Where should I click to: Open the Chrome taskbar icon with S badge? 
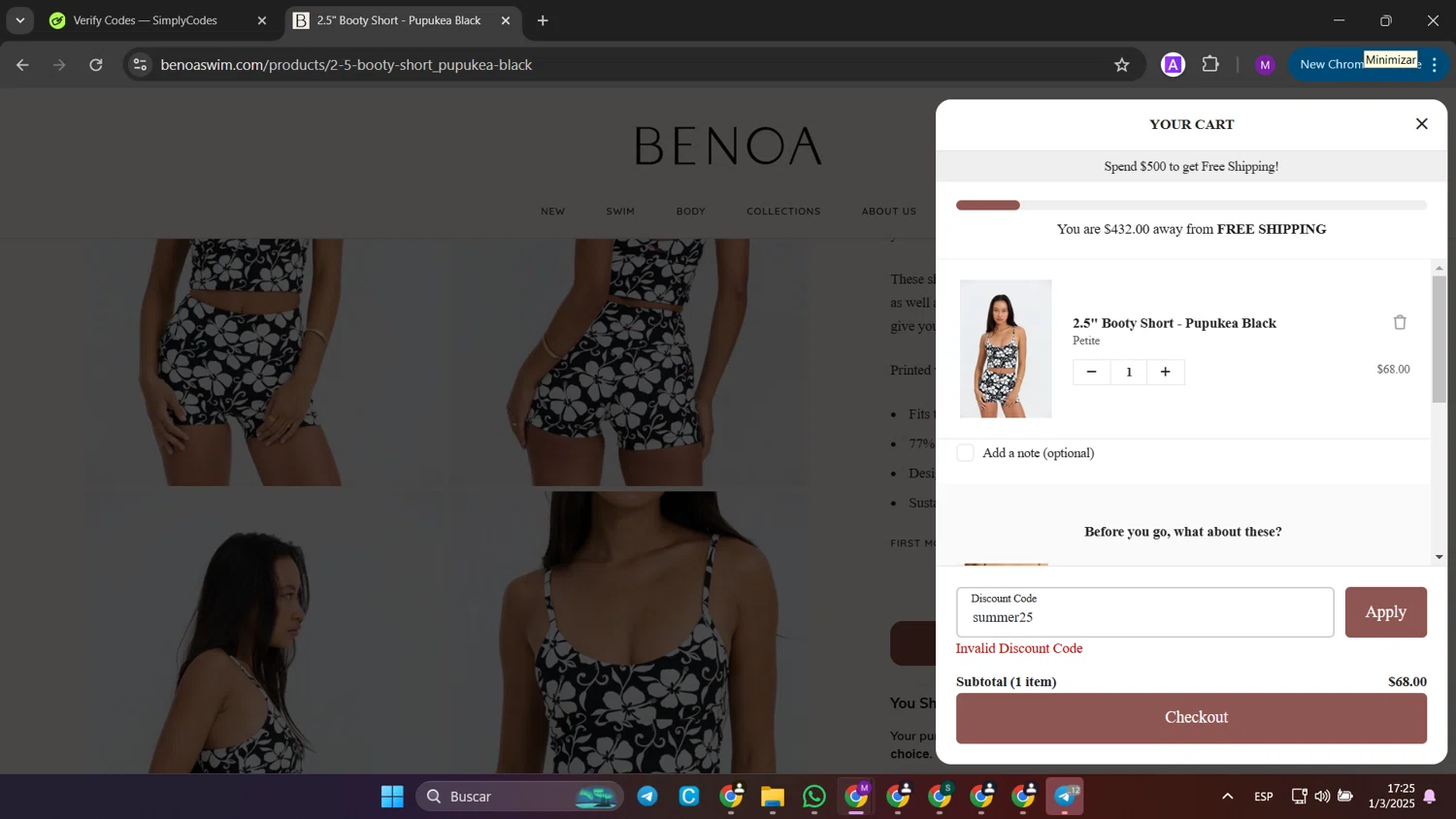940,797
